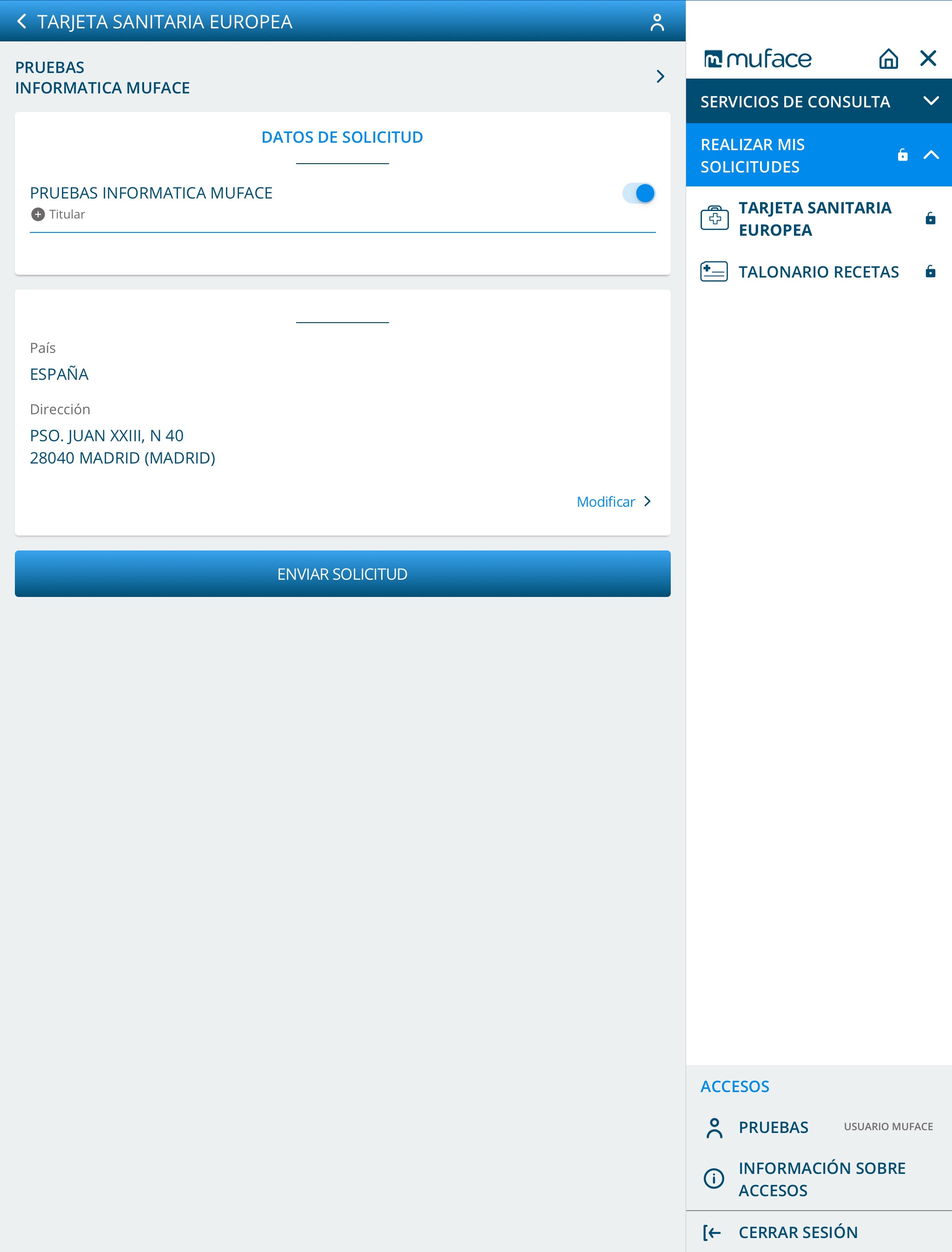Image resolution: width=952 pixels, height=1252 pixels.
Task: Click the Talonario Recetas prescription card icon
Action: coord(714,272)
